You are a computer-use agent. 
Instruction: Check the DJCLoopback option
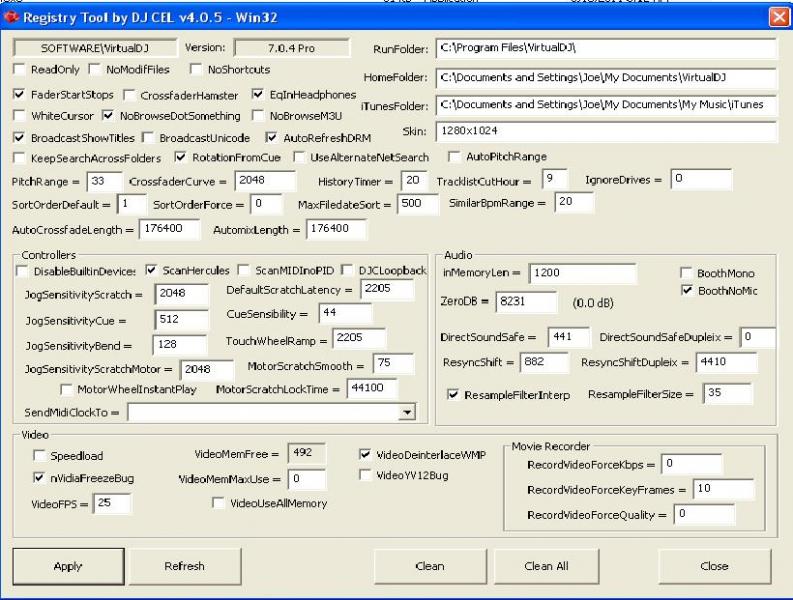pos(347,270)
